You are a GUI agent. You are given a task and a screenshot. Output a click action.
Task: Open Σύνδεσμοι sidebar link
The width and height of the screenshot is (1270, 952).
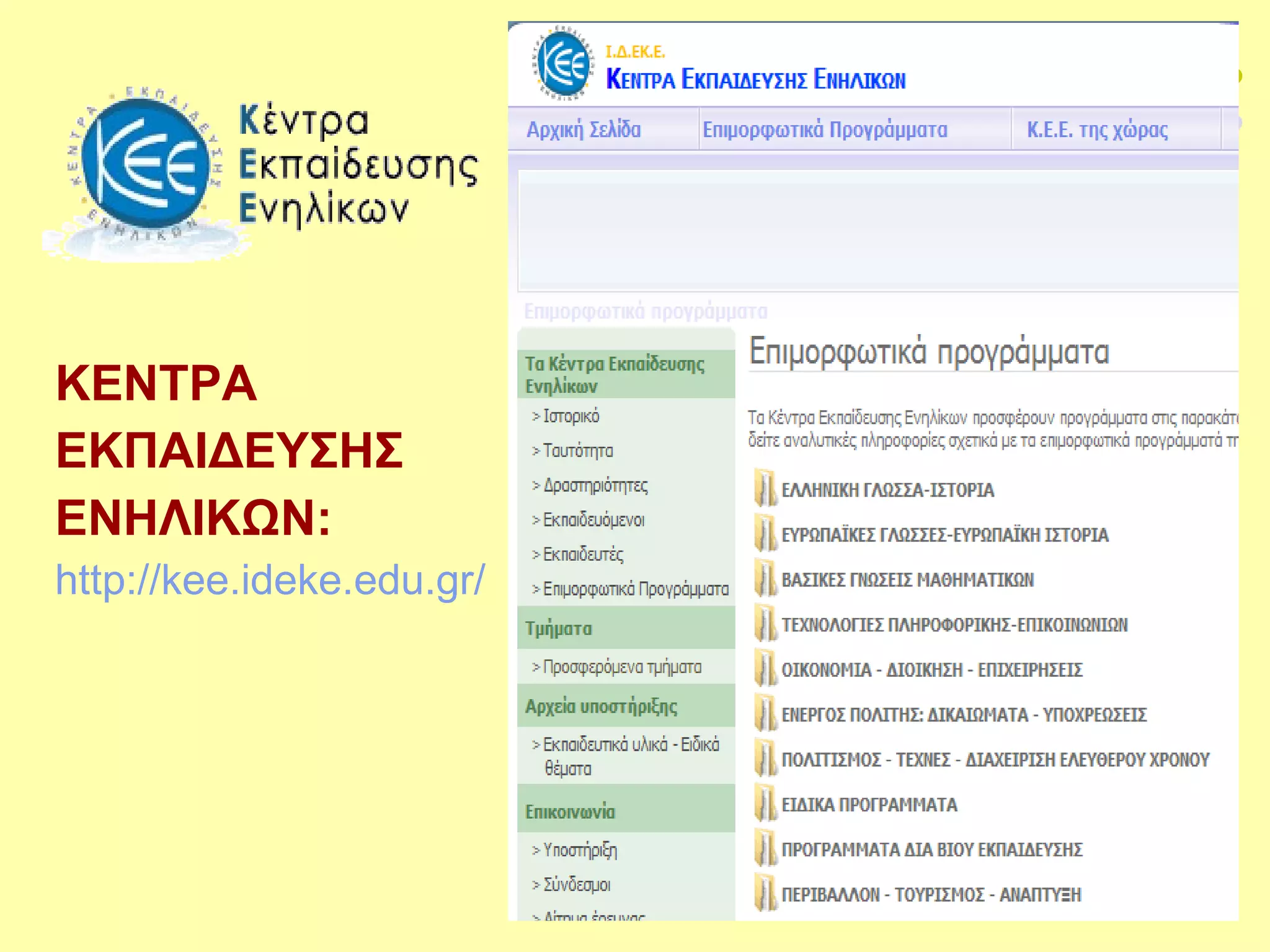[x=577, y=884]
